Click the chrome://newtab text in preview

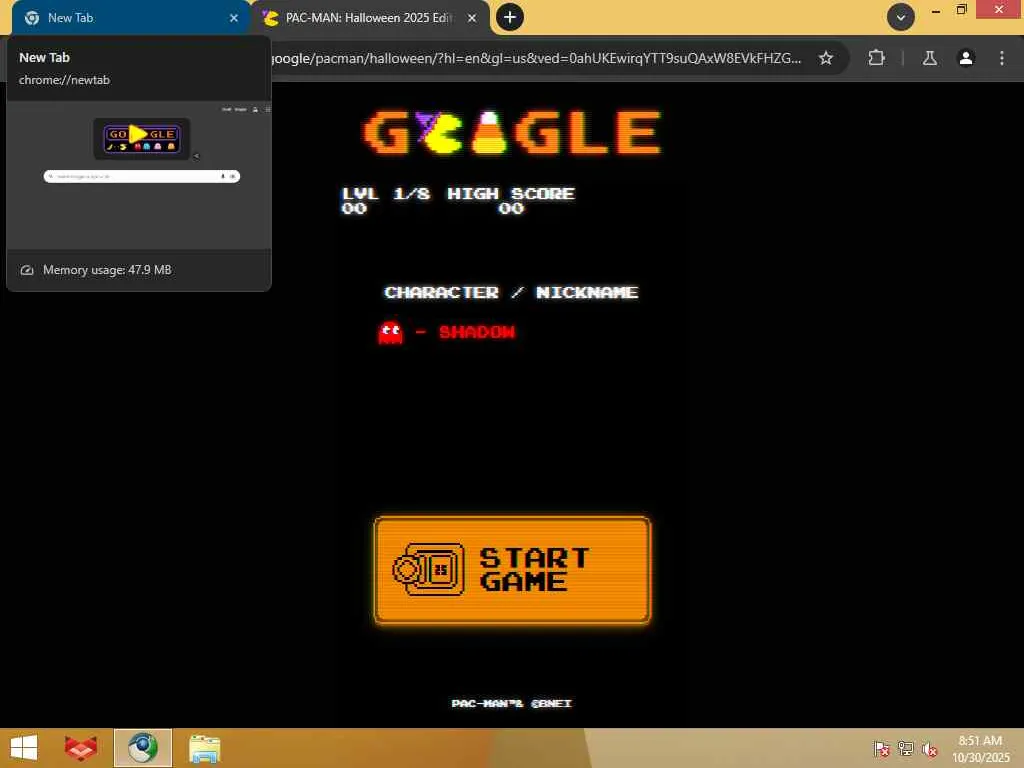(64, 80)
